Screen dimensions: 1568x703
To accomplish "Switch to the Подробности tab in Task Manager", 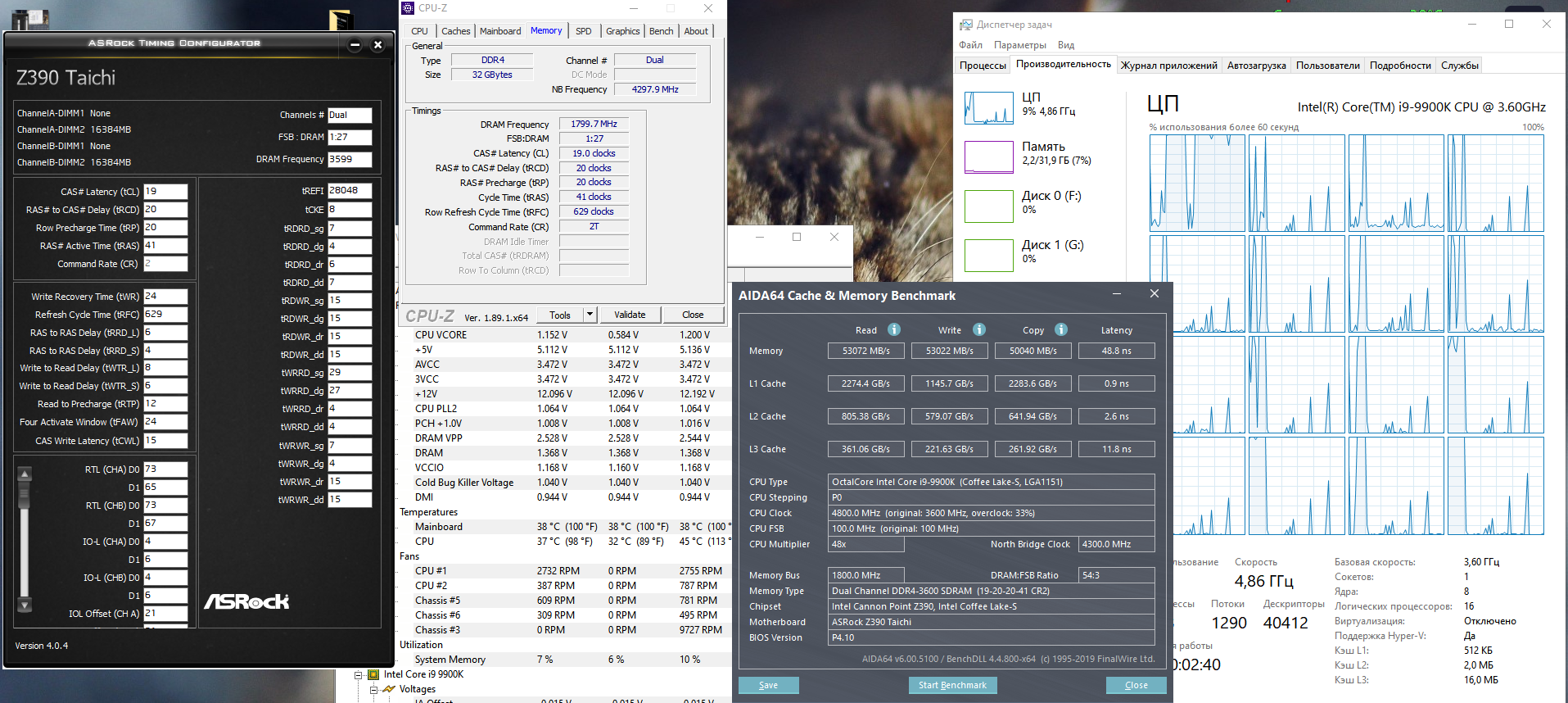I will tap(1401, 66).
